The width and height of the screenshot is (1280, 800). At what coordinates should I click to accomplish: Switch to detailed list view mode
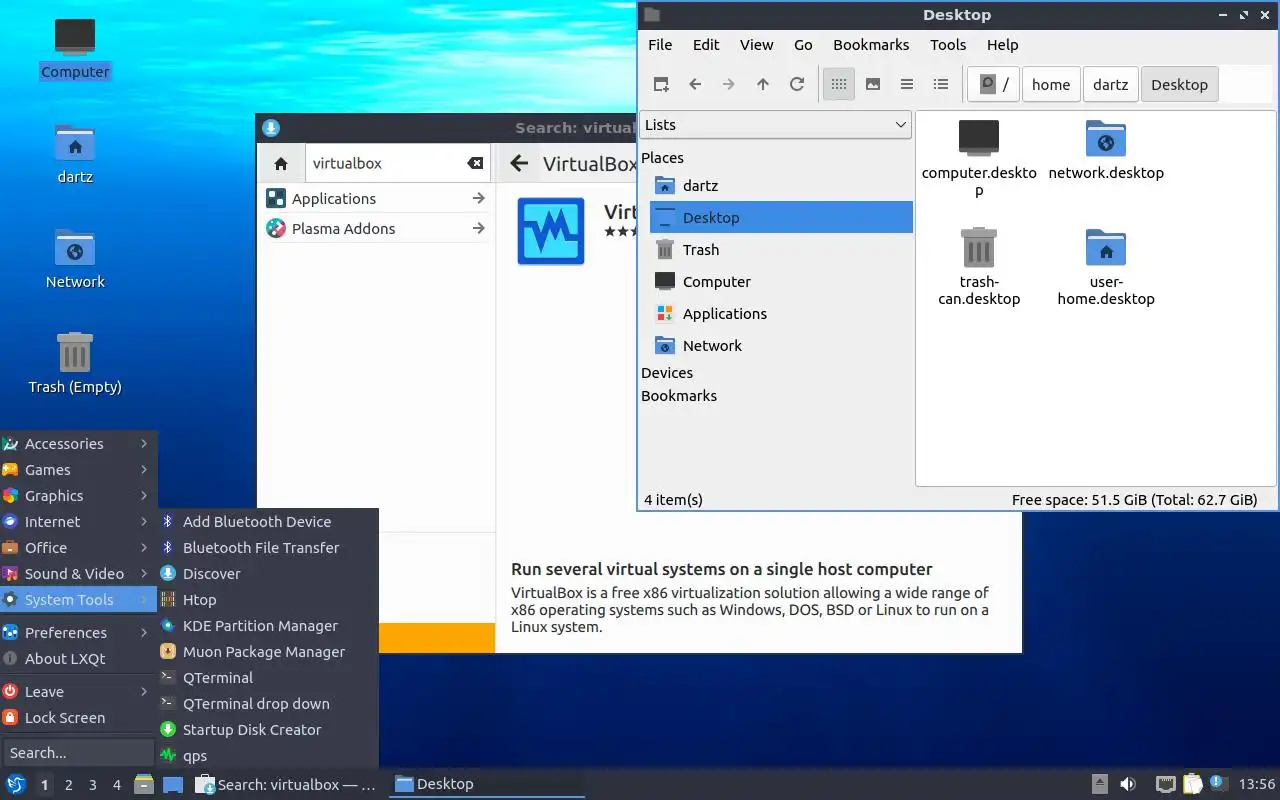(941, 85)
